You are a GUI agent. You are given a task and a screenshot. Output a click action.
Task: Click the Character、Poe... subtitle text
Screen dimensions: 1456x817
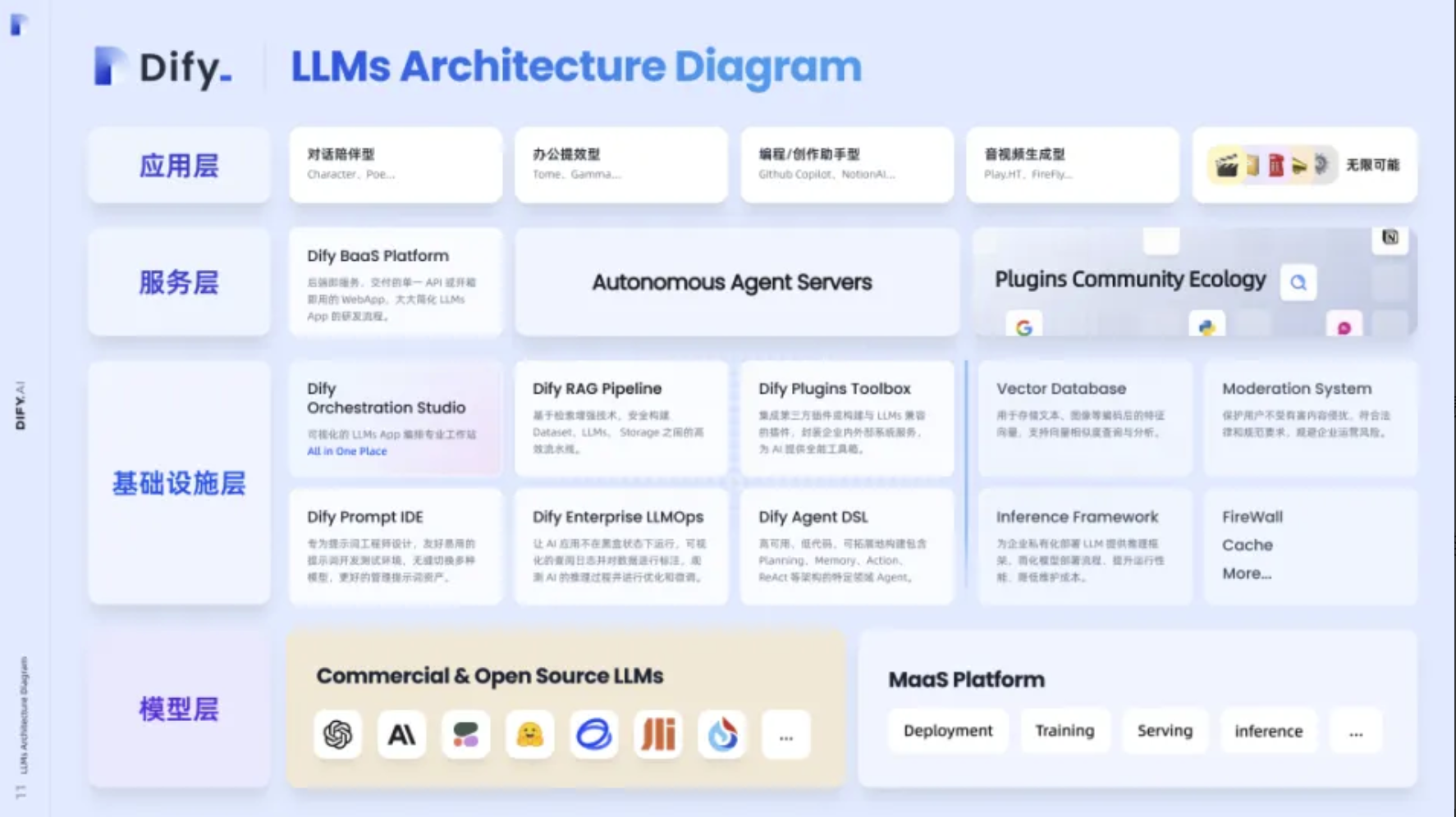click(x=350, y=175)
